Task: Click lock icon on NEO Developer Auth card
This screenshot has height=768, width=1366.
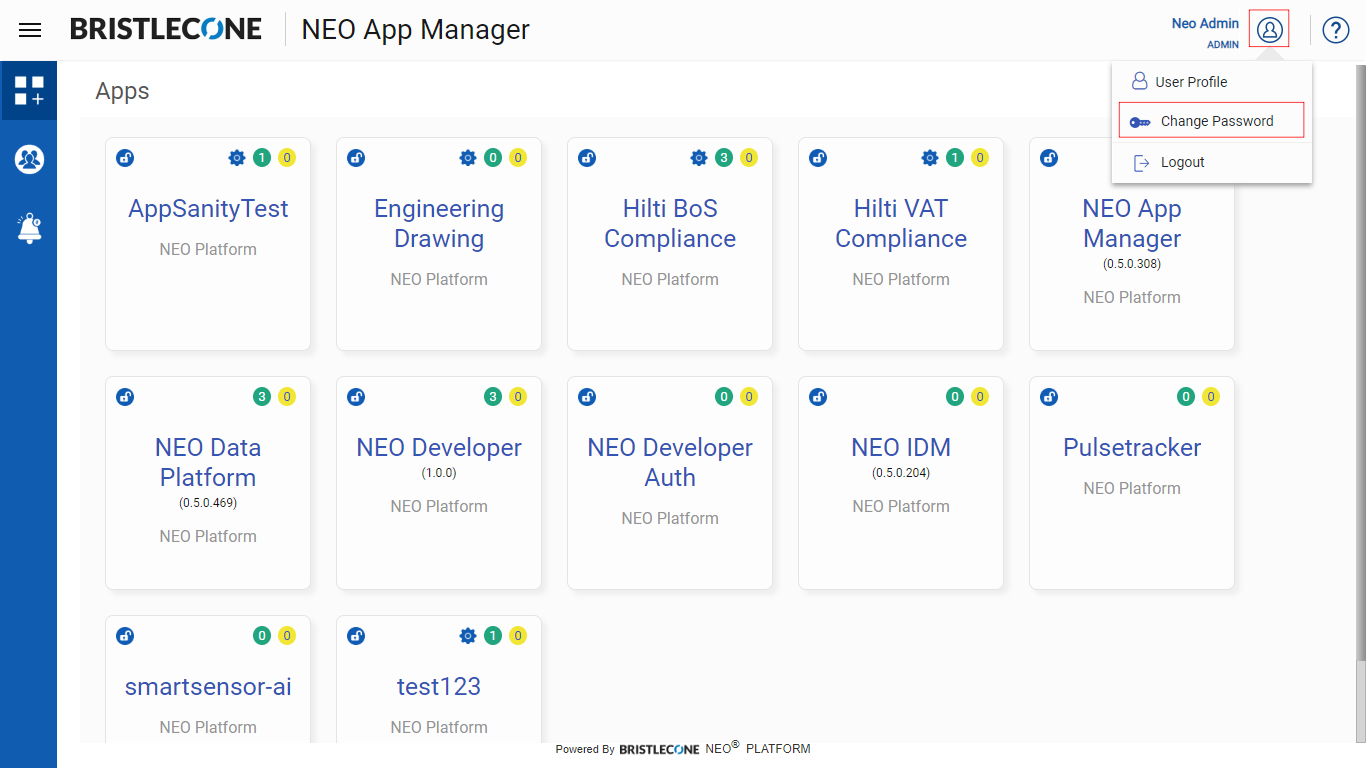Action: 587,397
